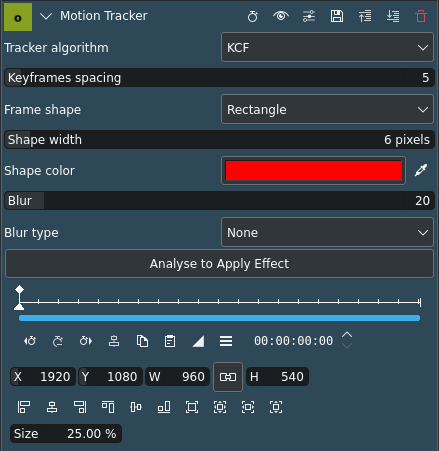Viewport: 439px width, 451px height.
Task: Open the Tracker algorithm KCF dropdown
Action: point(327,47)
